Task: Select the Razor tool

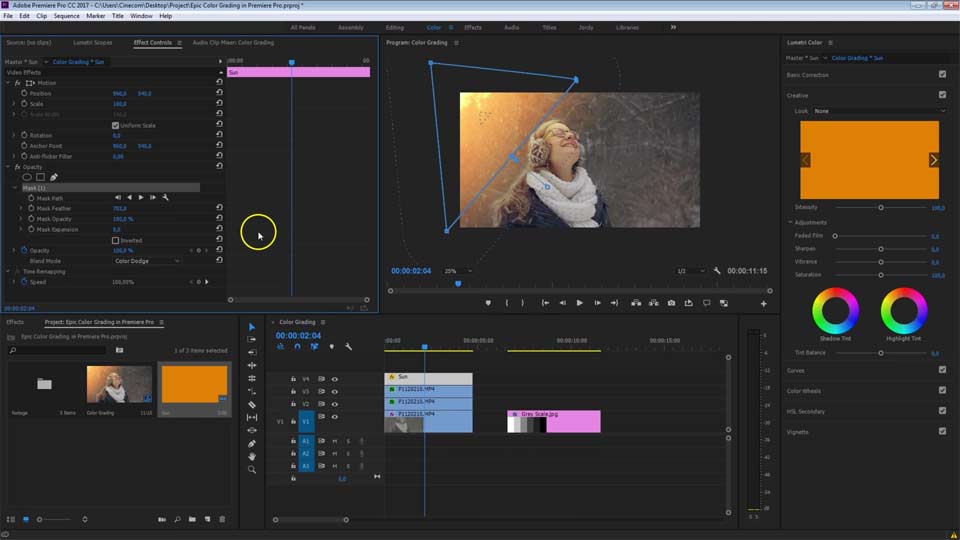Action: click(x=252, y=405)
